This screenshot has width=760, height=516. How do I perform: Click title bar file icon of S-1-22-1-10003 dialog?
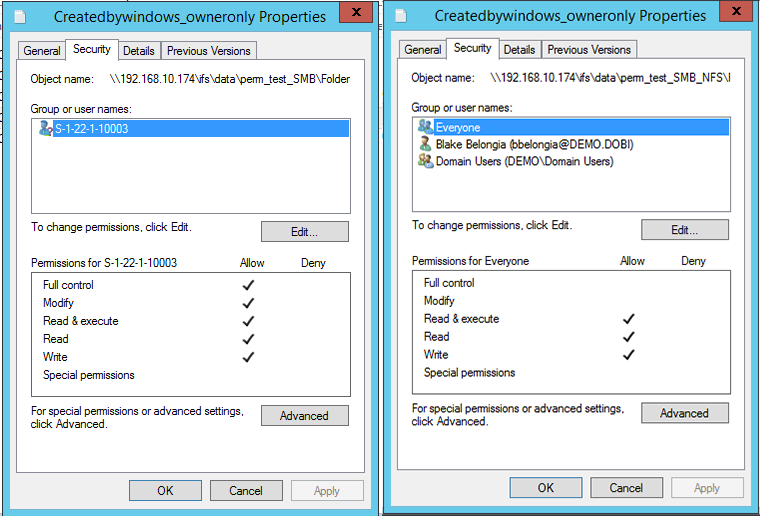[x=32, y=16]
